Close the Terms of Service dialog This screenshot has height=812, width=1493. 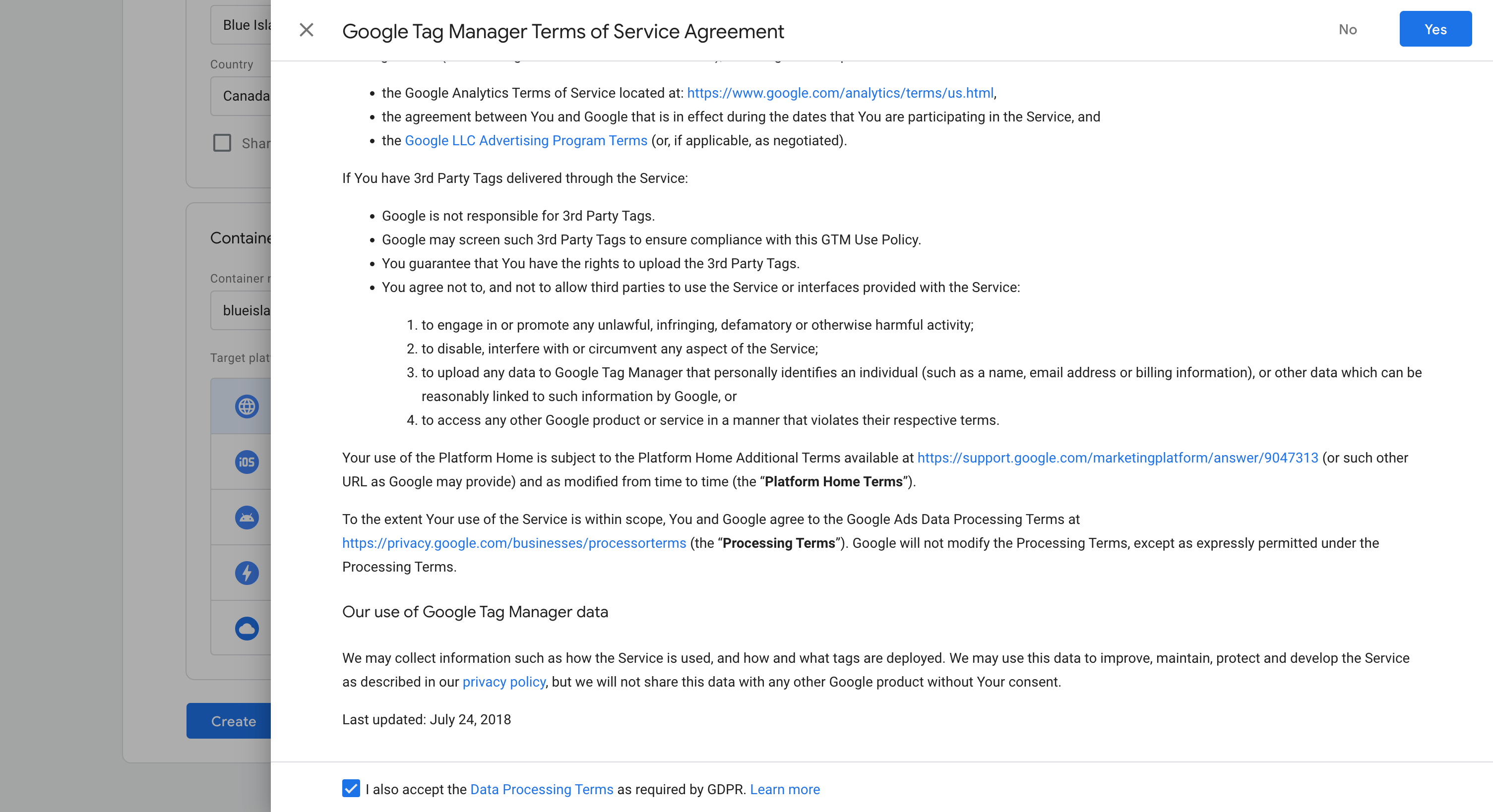point(306,30)
